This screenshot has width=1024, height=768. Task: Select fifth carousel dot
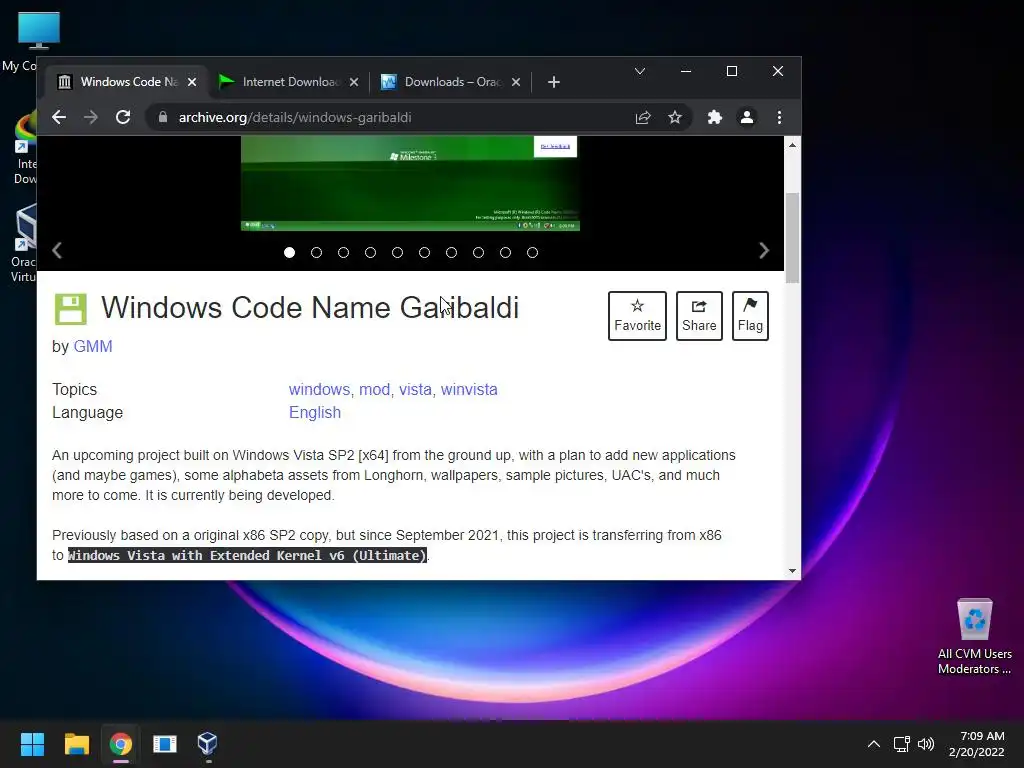coord(397,253)
